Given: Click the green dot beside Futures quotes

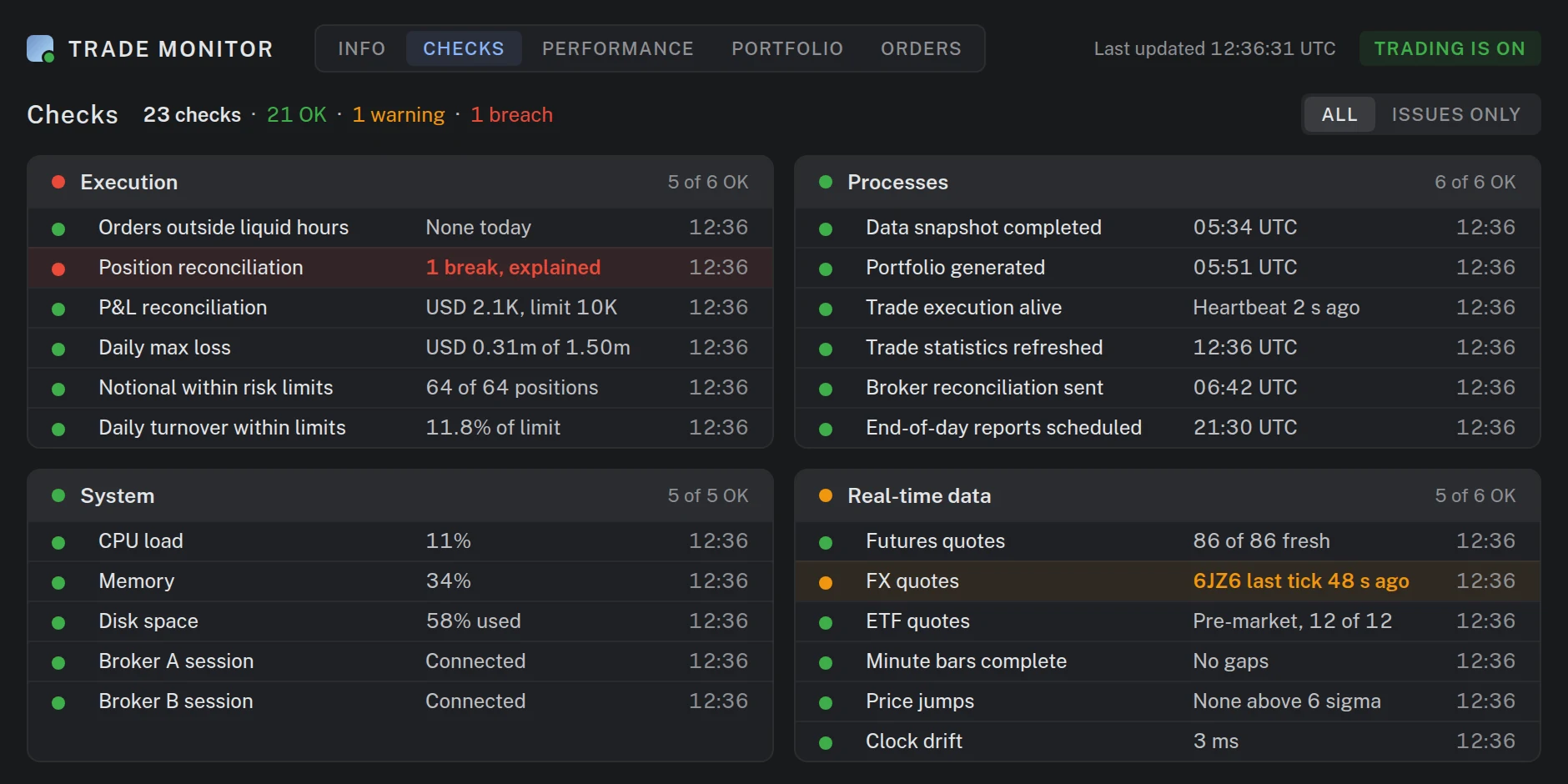Looking at the screenshot, I should (826, 543).
